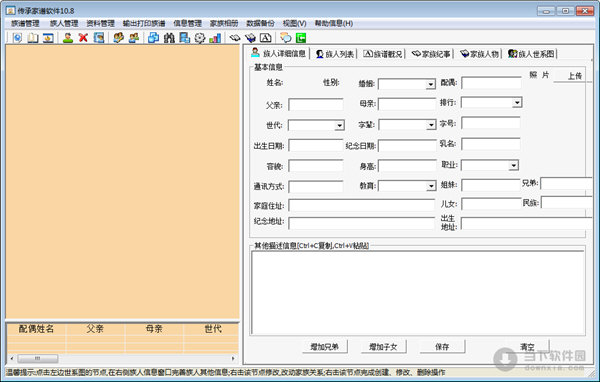Switch to the 族谱概况 tab

tap(383, 54)
